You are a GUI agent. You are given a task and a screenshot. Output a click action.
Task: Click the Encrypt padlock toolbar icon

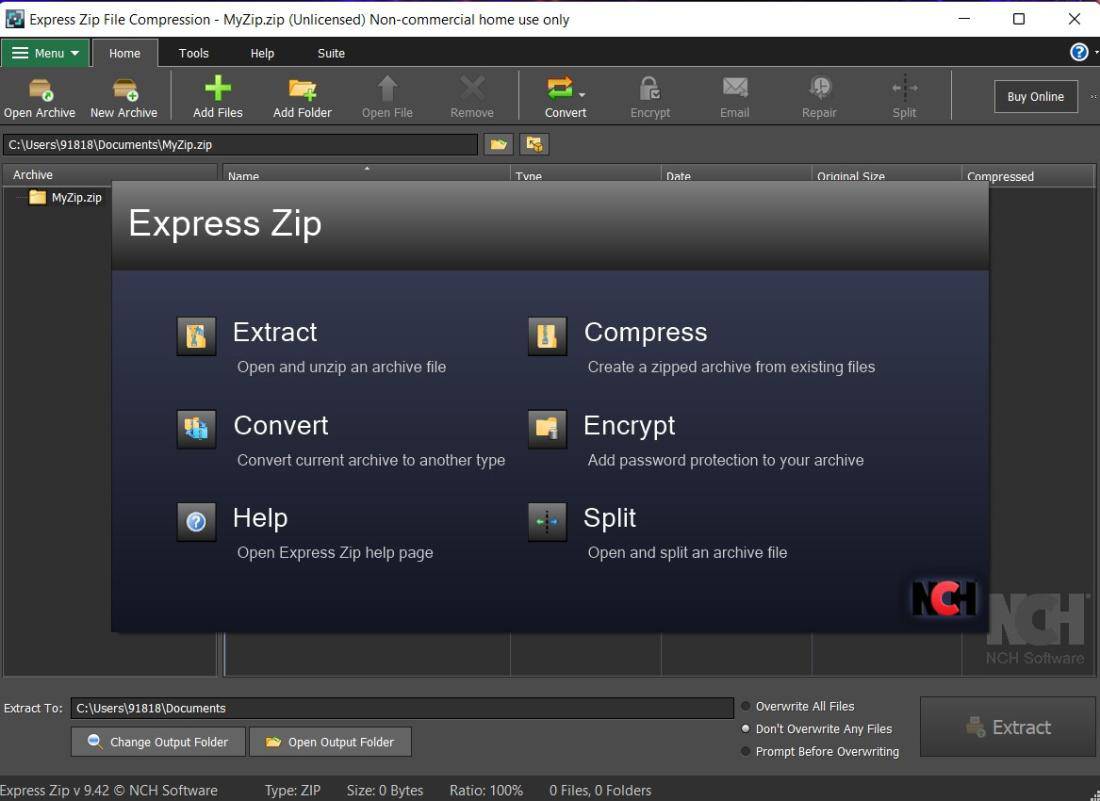[650, 89]
